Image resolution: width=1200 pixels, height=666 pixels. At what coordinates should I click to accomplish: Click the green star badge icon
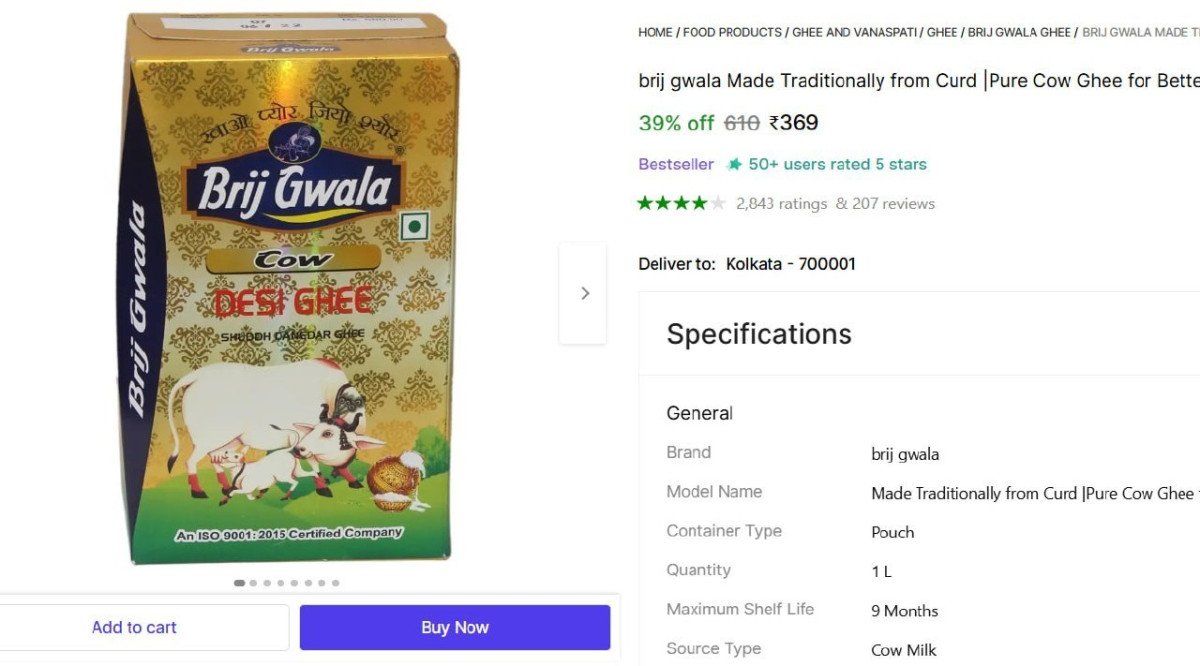point(735,164)
